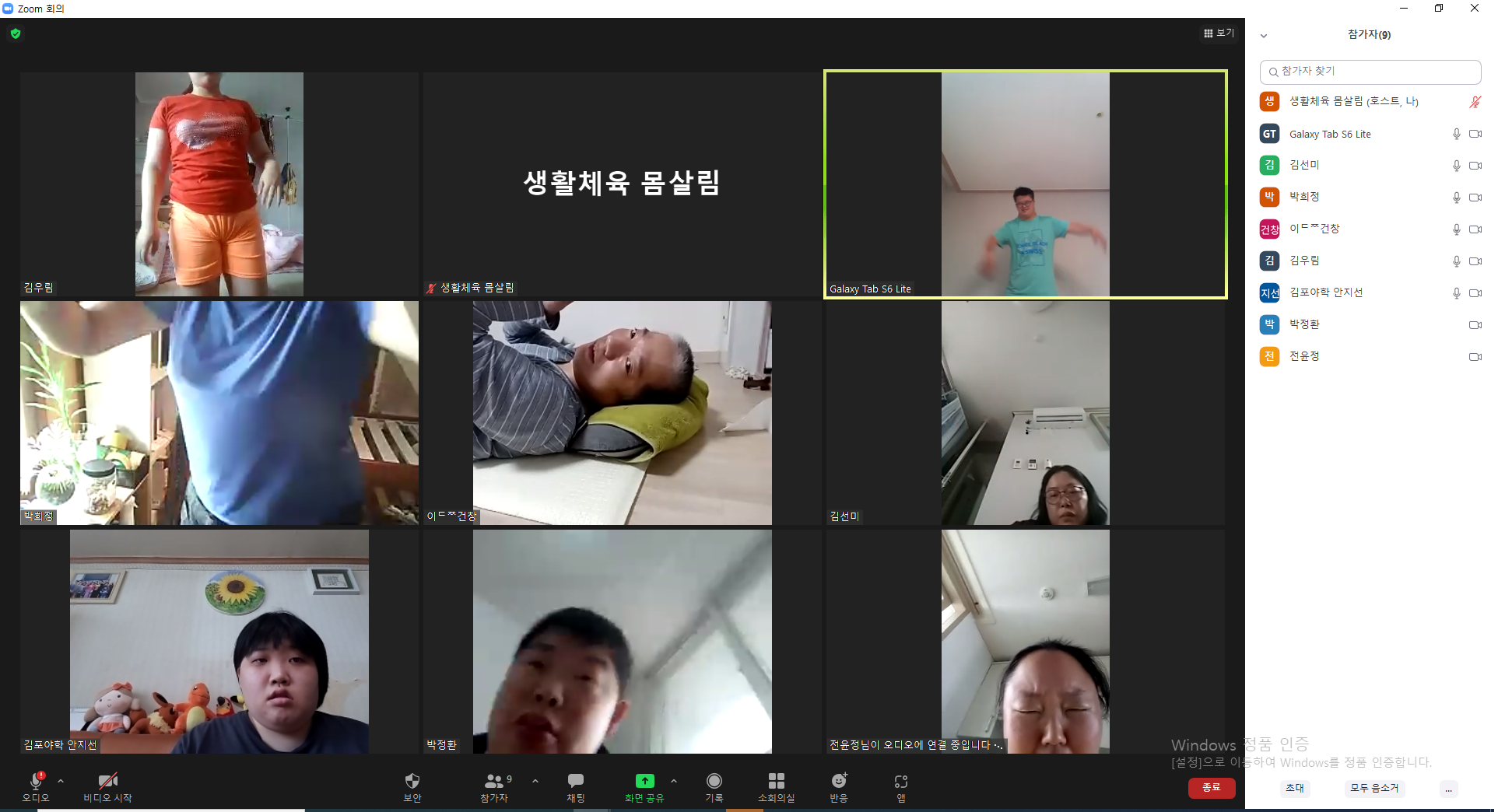Click 김포야학 안지선 video tile
The height and width of the screenshot is (812, 1505).
(219, 642)
